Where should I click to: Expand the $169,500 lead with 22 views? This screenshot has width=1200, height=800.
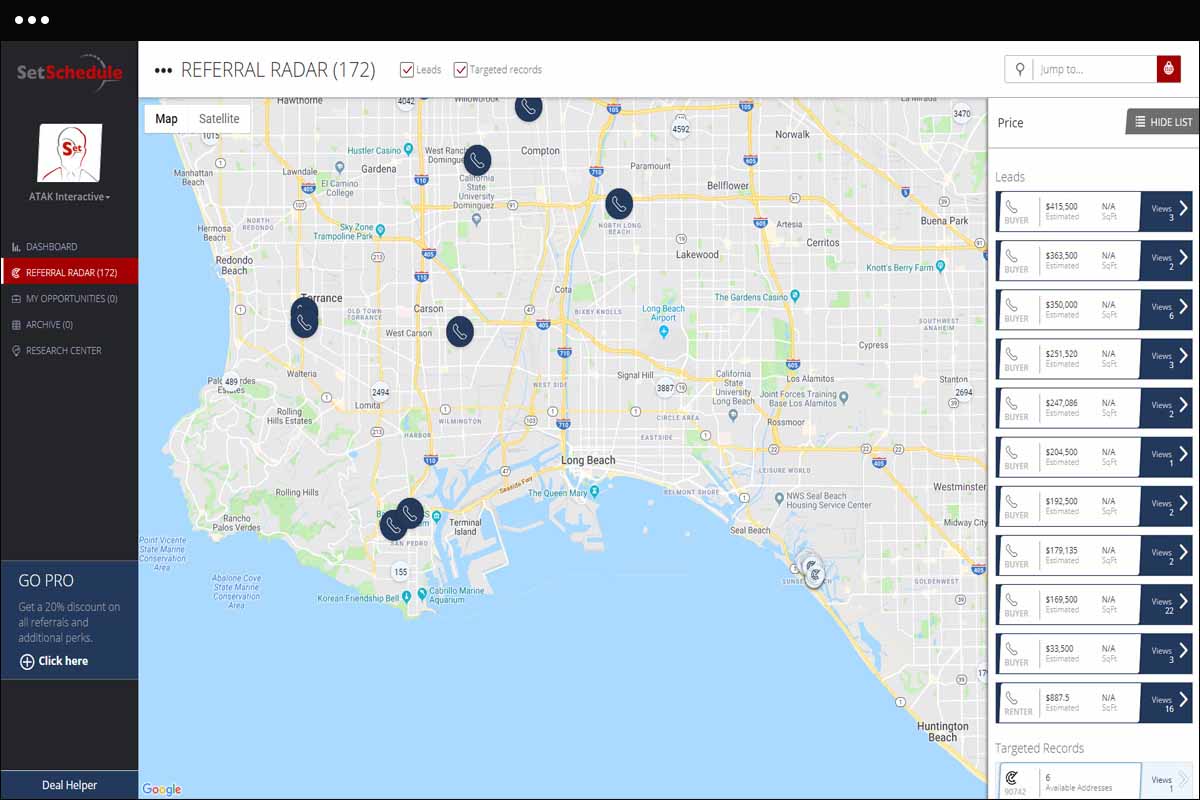1183,600
